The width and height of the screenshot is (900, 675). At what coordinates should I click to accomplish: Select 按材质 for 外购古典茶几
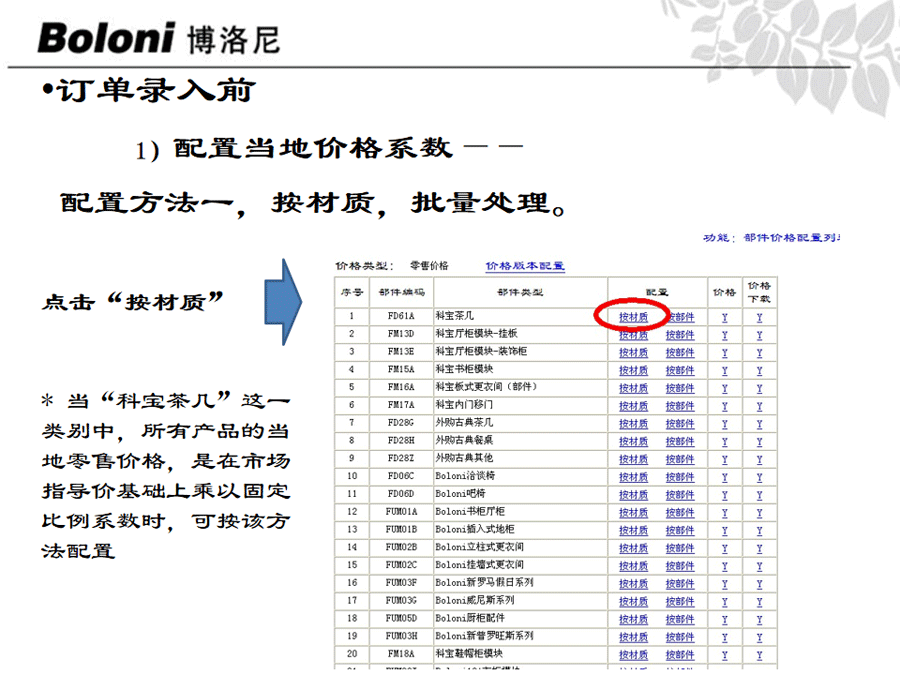633,423
